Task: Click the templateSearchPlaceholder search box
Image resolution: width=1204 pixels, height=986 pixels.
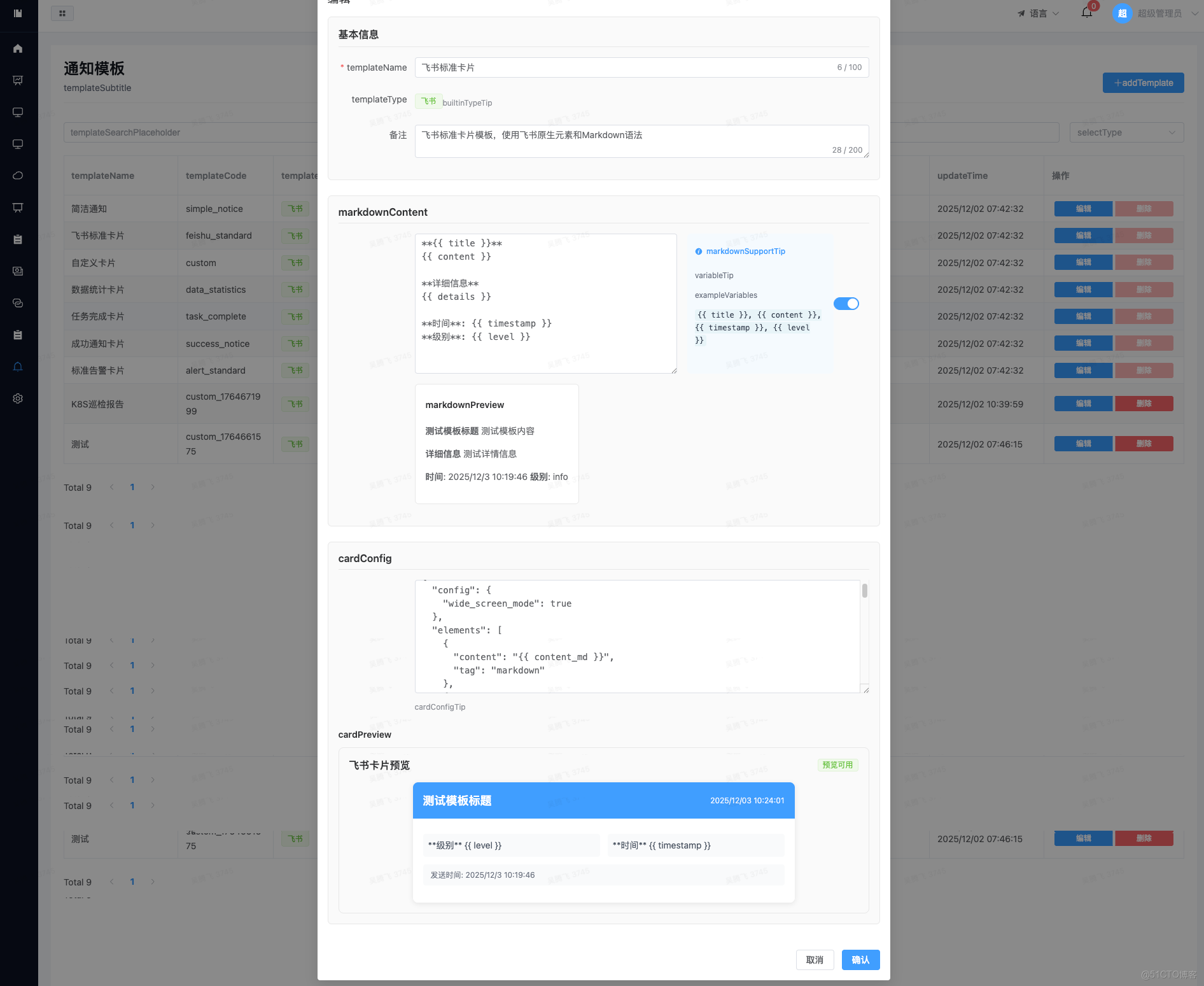Action: pos(191,132)
